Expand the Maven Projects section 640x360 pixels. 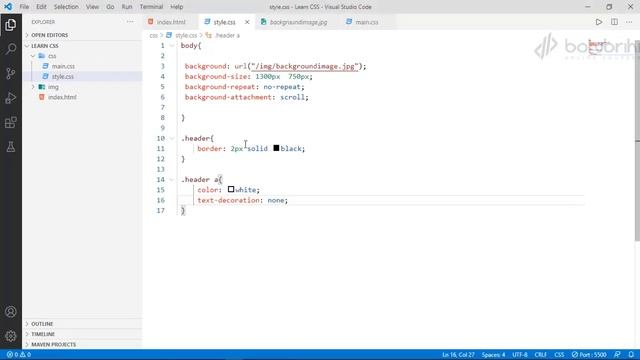[82, 344]
